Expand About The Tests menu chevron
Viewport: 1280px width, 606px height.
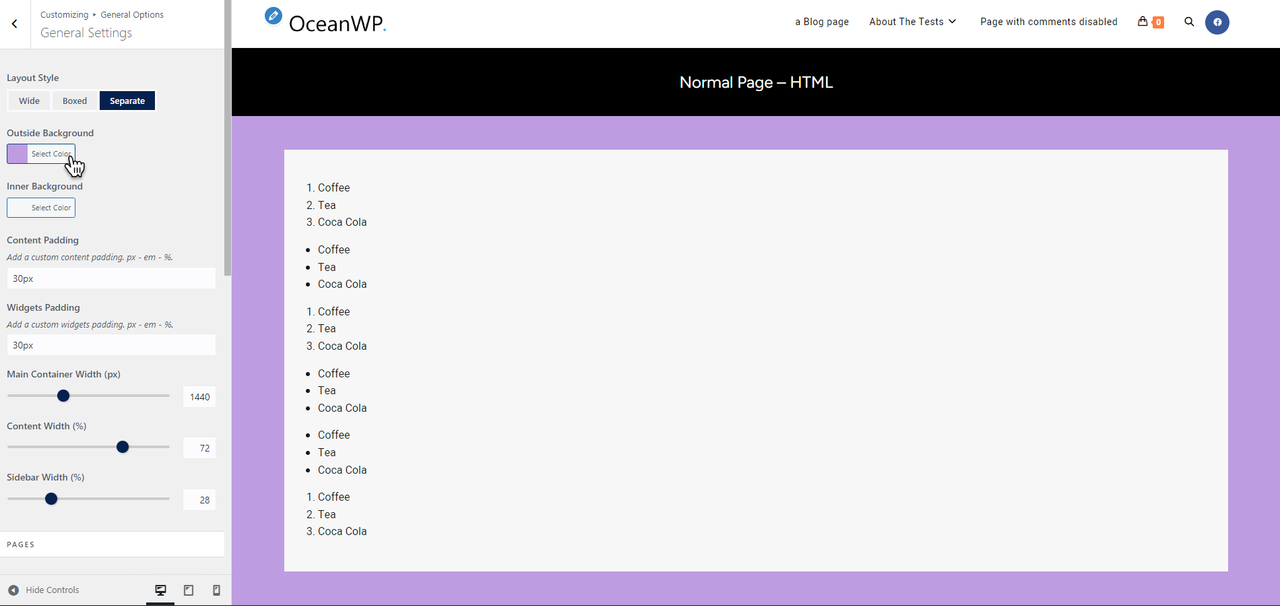(x=952, y=22)
